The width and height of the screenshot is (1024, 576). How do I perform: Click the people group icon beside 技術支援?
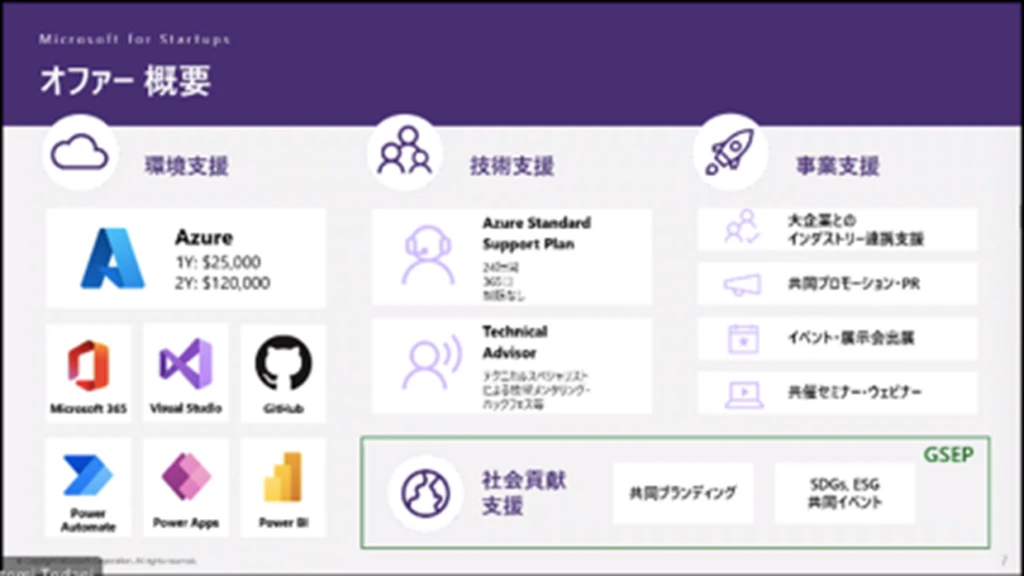[x=405, y=152]
